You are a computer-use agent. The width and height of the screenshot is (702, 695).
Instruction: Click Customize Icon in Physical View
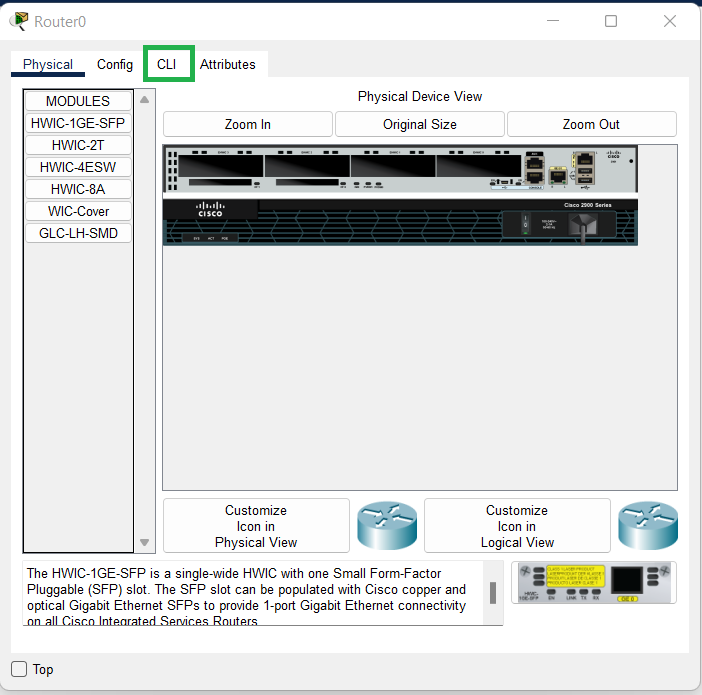click(256, 526)
